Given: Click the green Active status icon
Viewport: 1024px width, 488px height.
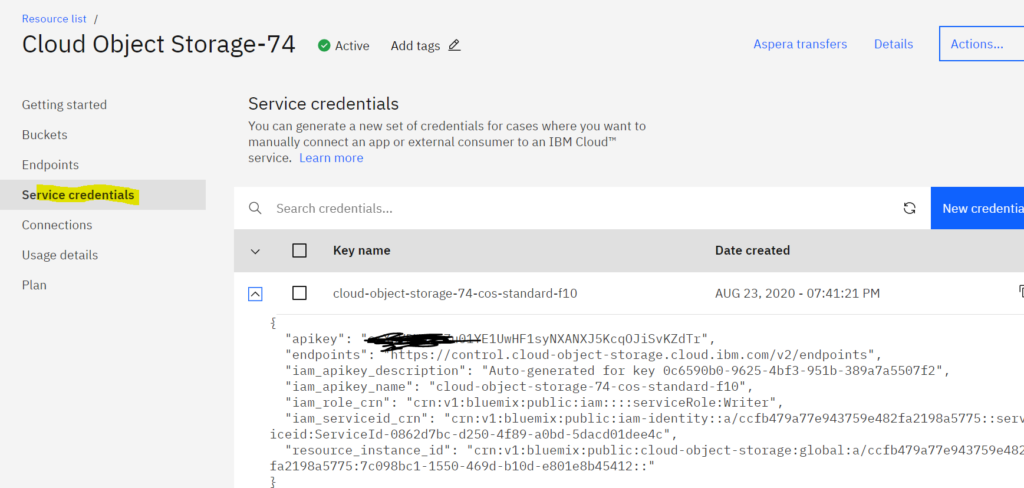Looking at the screenshot, I should pyautogui.click(x=324, y=46).
